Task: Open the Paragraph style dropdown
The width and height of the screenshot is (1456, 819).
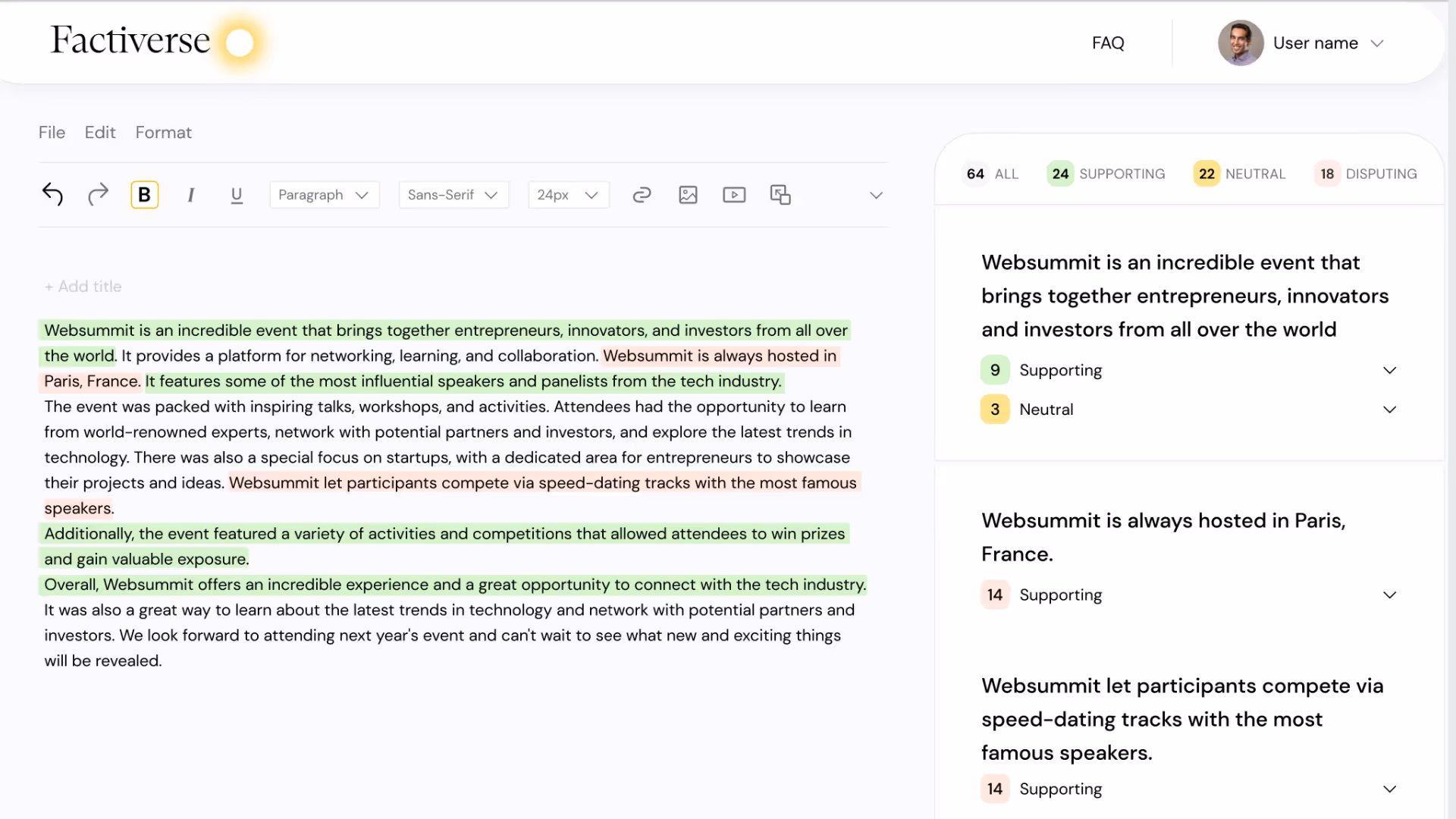Action: click(324, 195)
